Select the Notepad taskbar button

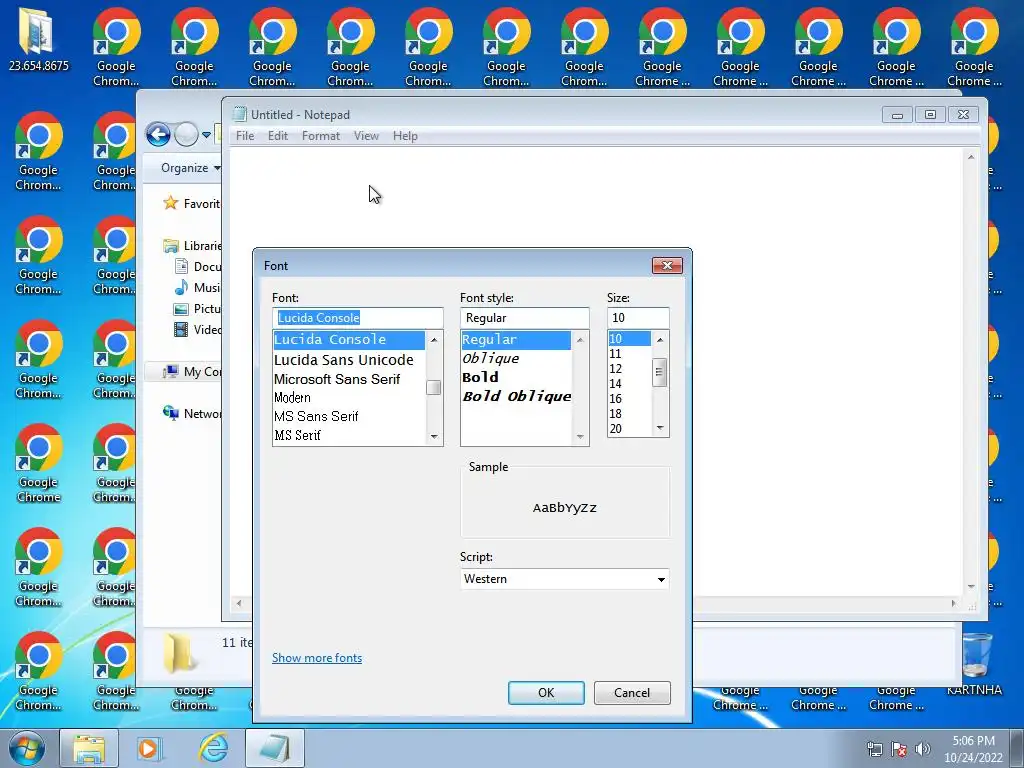pos(275,748)
